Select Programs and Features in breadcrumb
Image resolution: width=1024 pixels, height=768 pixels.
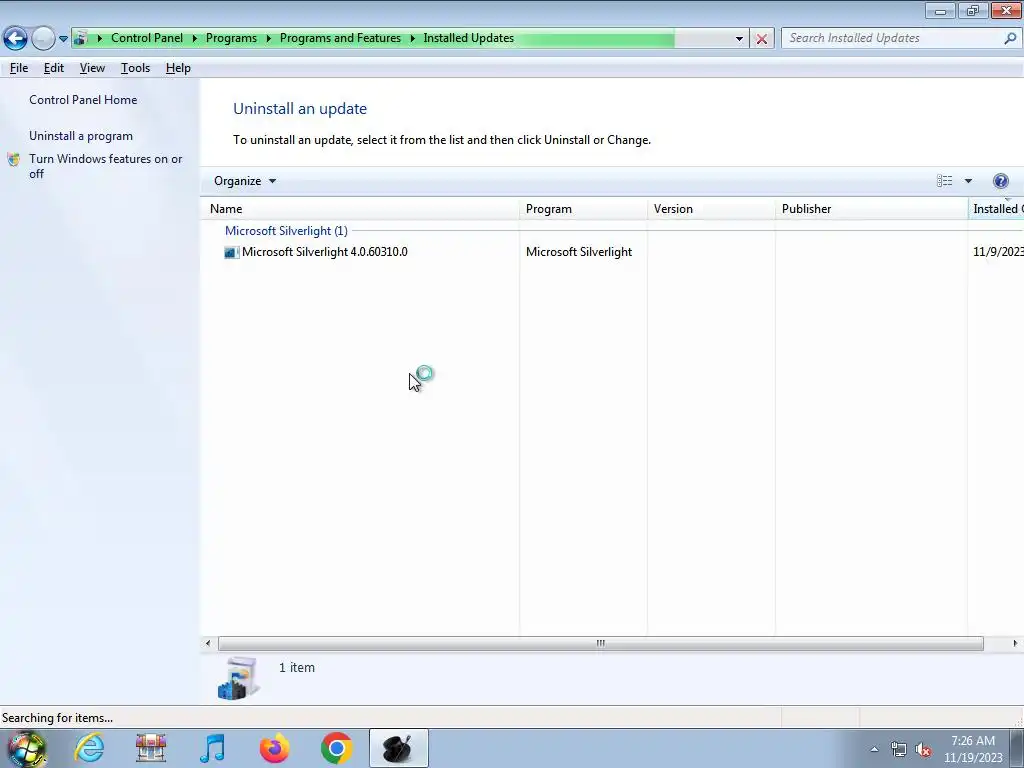(x=340, y=38)
